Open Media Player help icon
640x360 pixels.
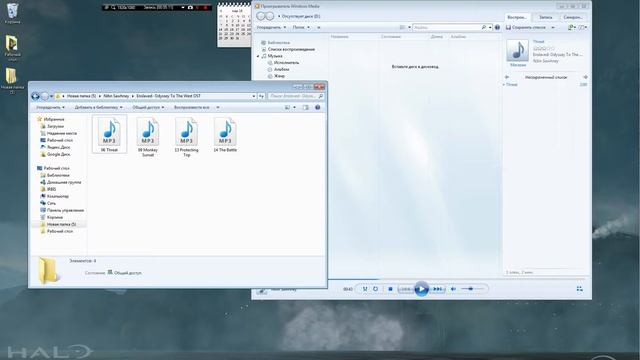[x=497, y=27]
